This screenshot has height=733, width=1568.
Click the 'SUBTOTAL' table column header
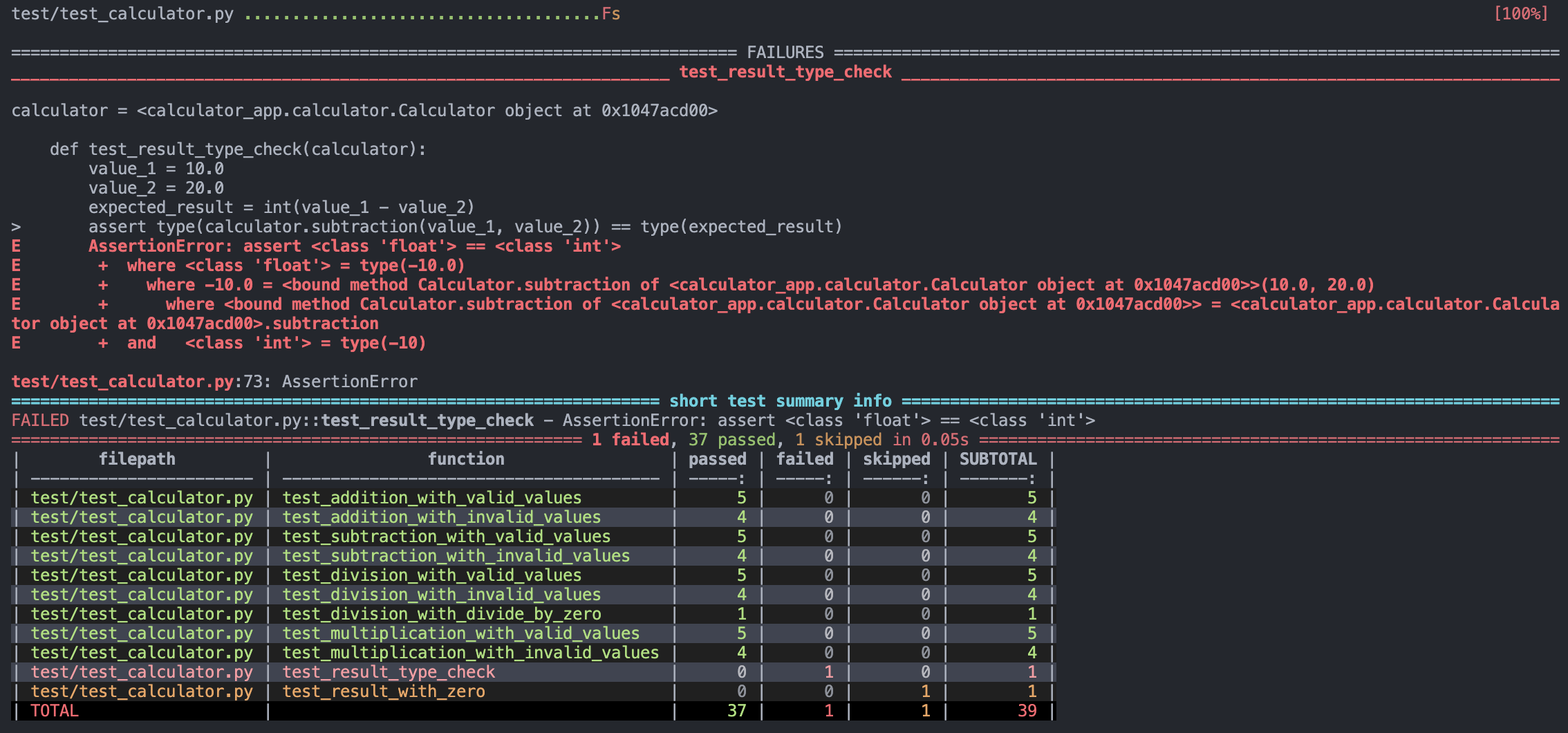tap(998, 459)
